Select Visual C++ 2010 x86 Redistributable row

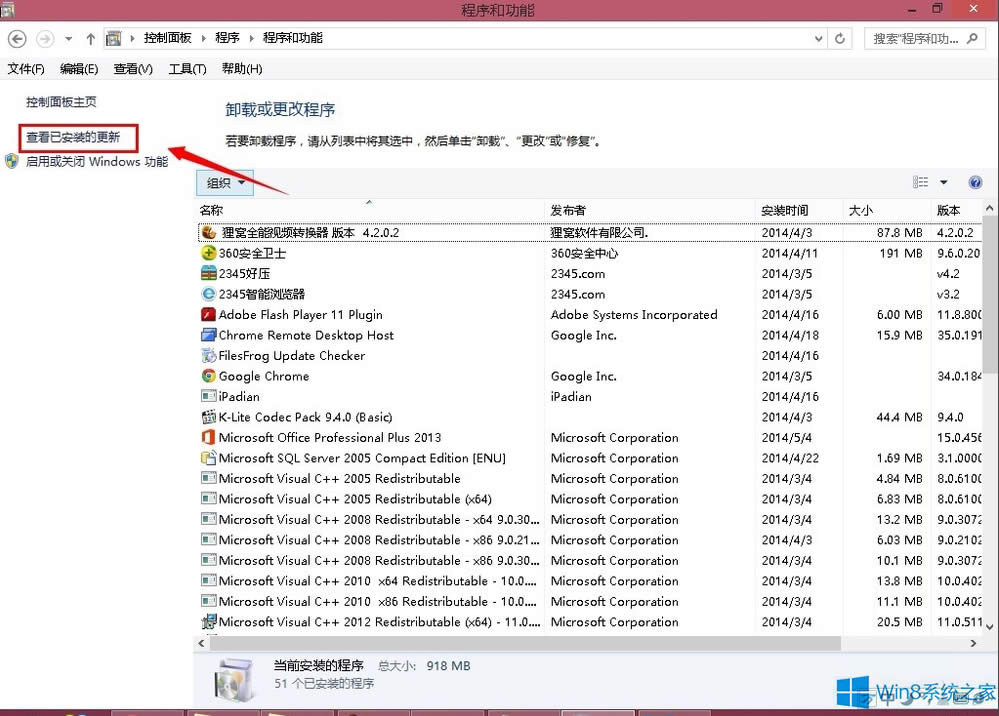[591, 601]
